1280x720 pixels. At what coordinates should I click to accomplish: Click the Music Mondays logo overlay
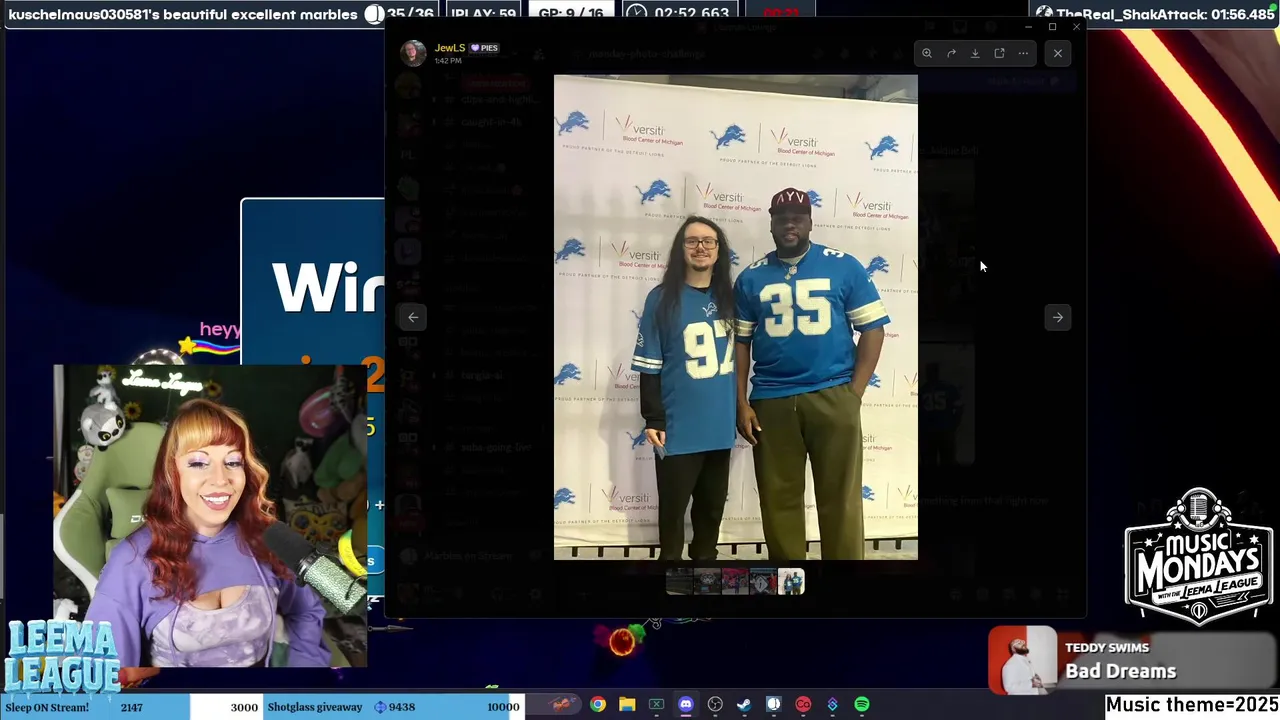pos(1198,557)
